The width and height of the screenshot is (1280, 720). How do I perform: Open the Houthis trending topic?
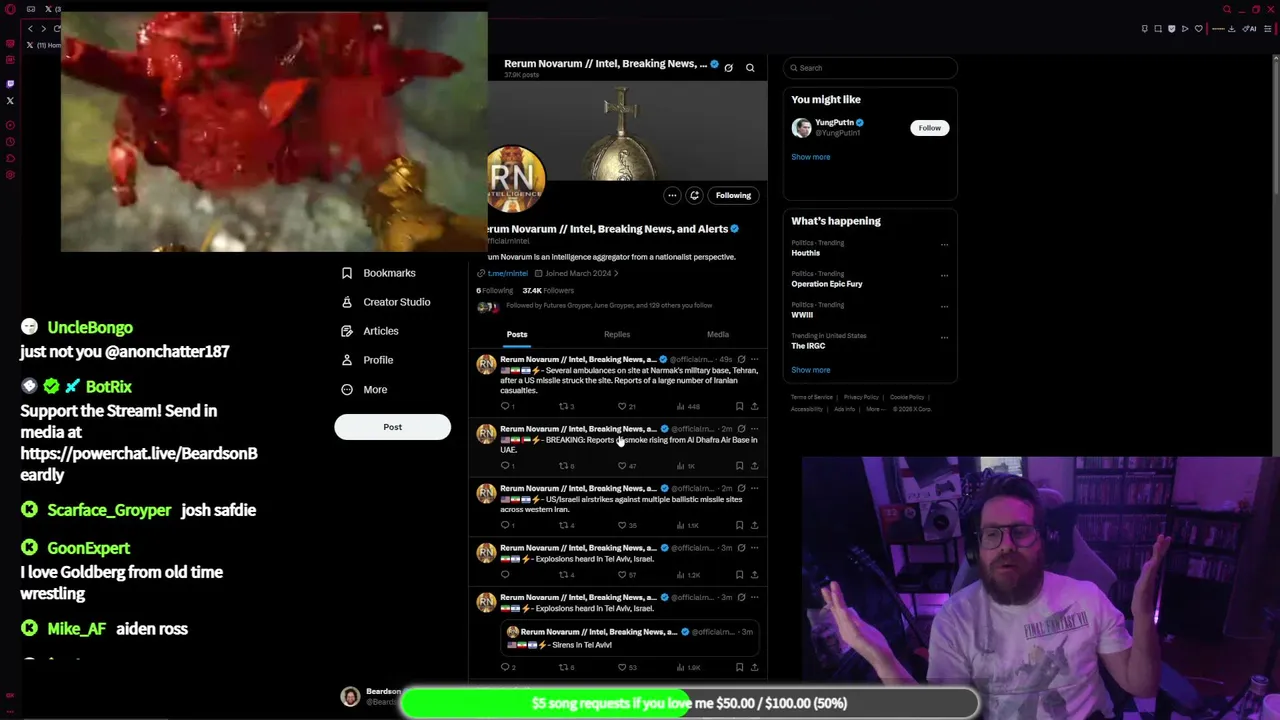pyautogui.click(x=805, y=253)
